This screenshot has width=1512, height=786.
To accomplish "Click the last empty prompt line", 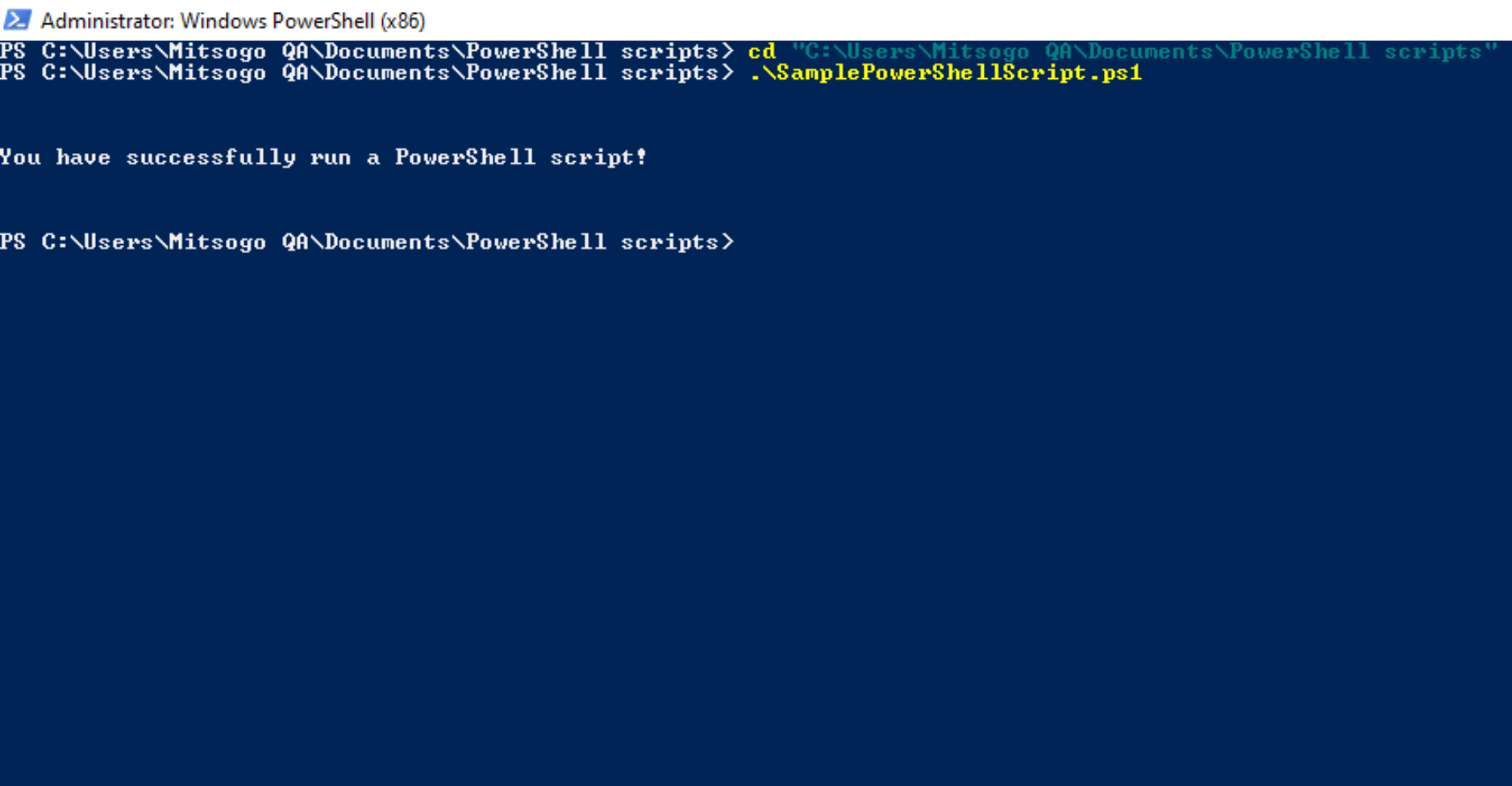I will [367, 242].
